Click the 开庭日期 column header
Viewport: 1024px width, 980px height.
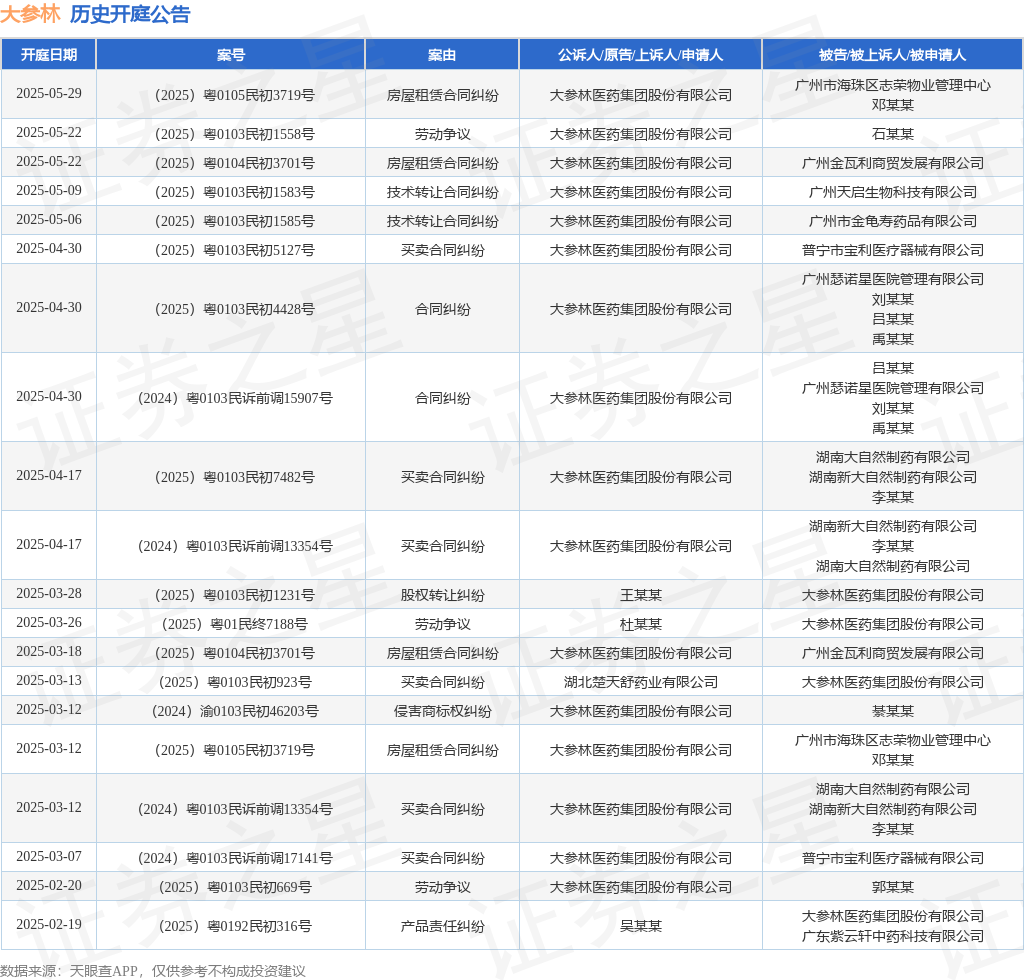(49, 55)
